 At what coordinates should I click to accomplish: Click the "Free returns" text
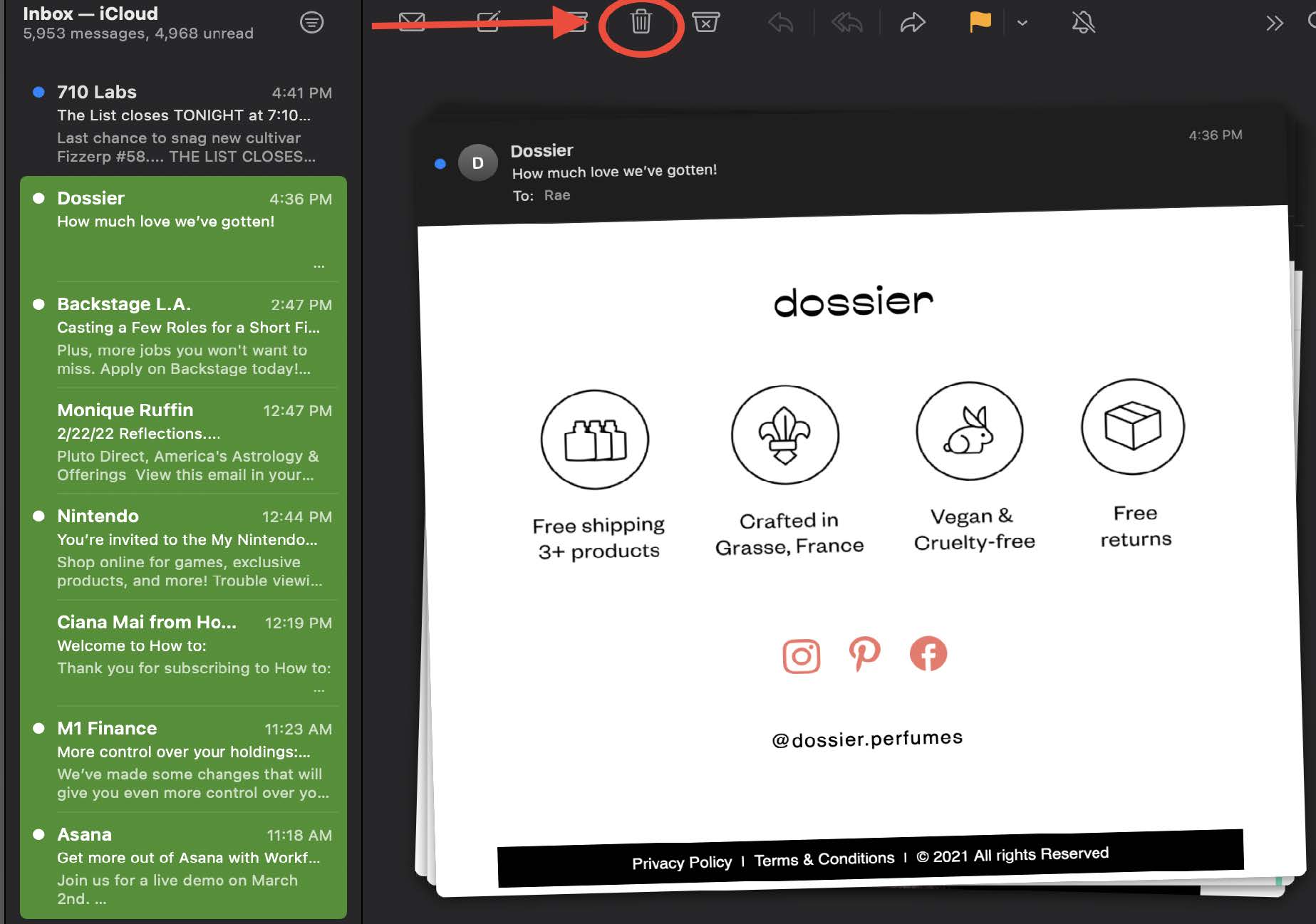click(1136, 526)
